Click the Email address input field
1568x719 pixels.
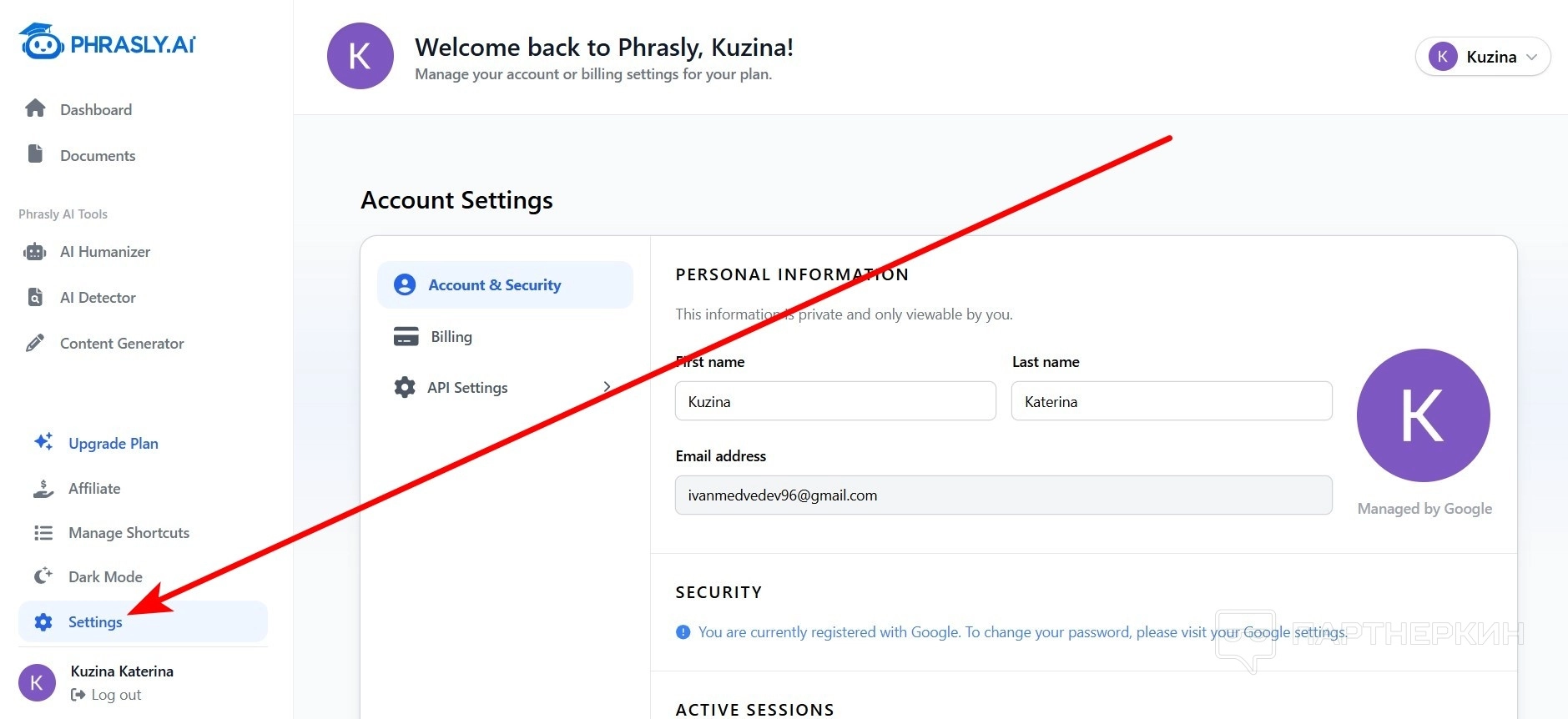click(1002, 495)
